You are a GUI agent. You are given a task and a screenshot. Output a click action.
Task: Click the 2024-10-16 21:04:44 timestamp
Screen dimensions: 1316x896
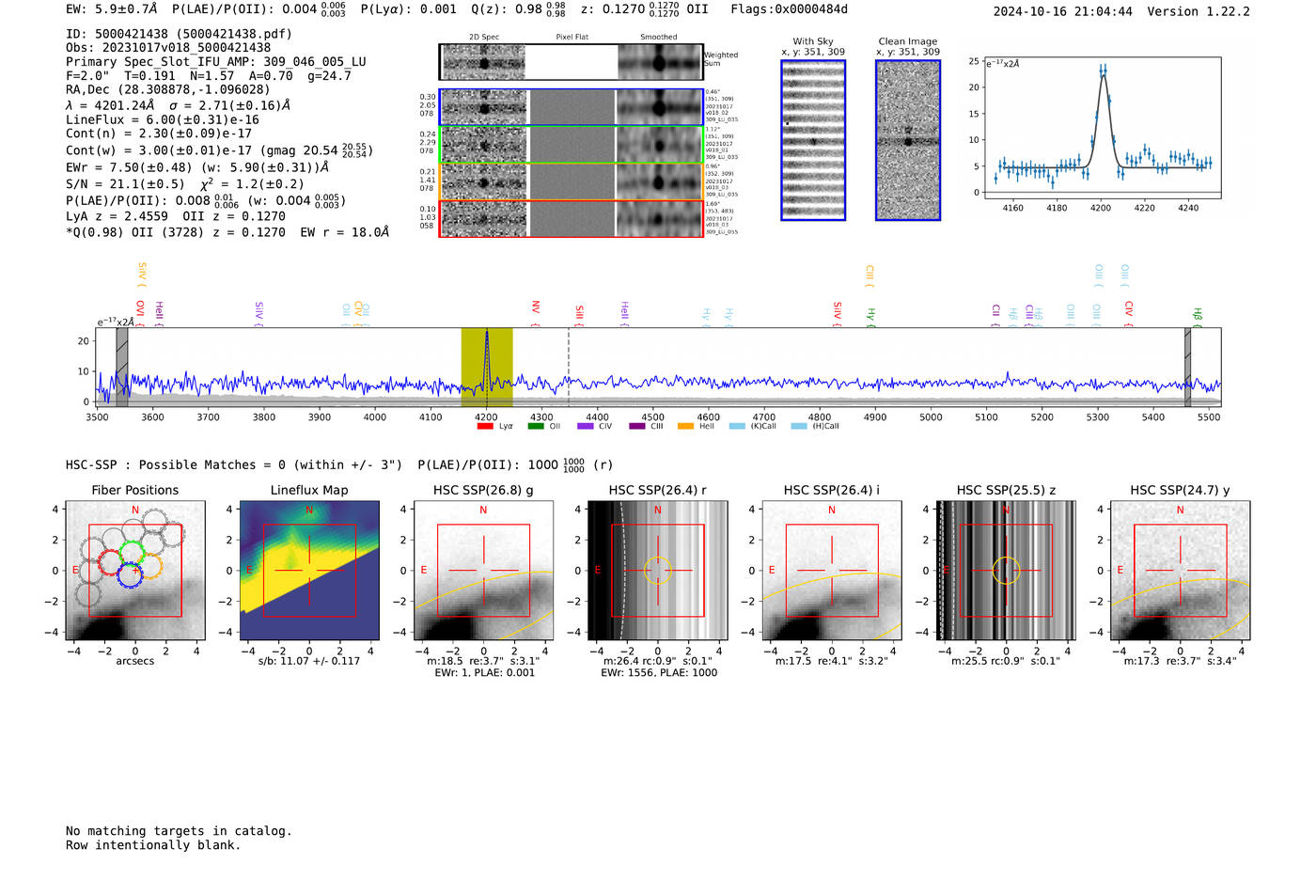pos(1063,11)
